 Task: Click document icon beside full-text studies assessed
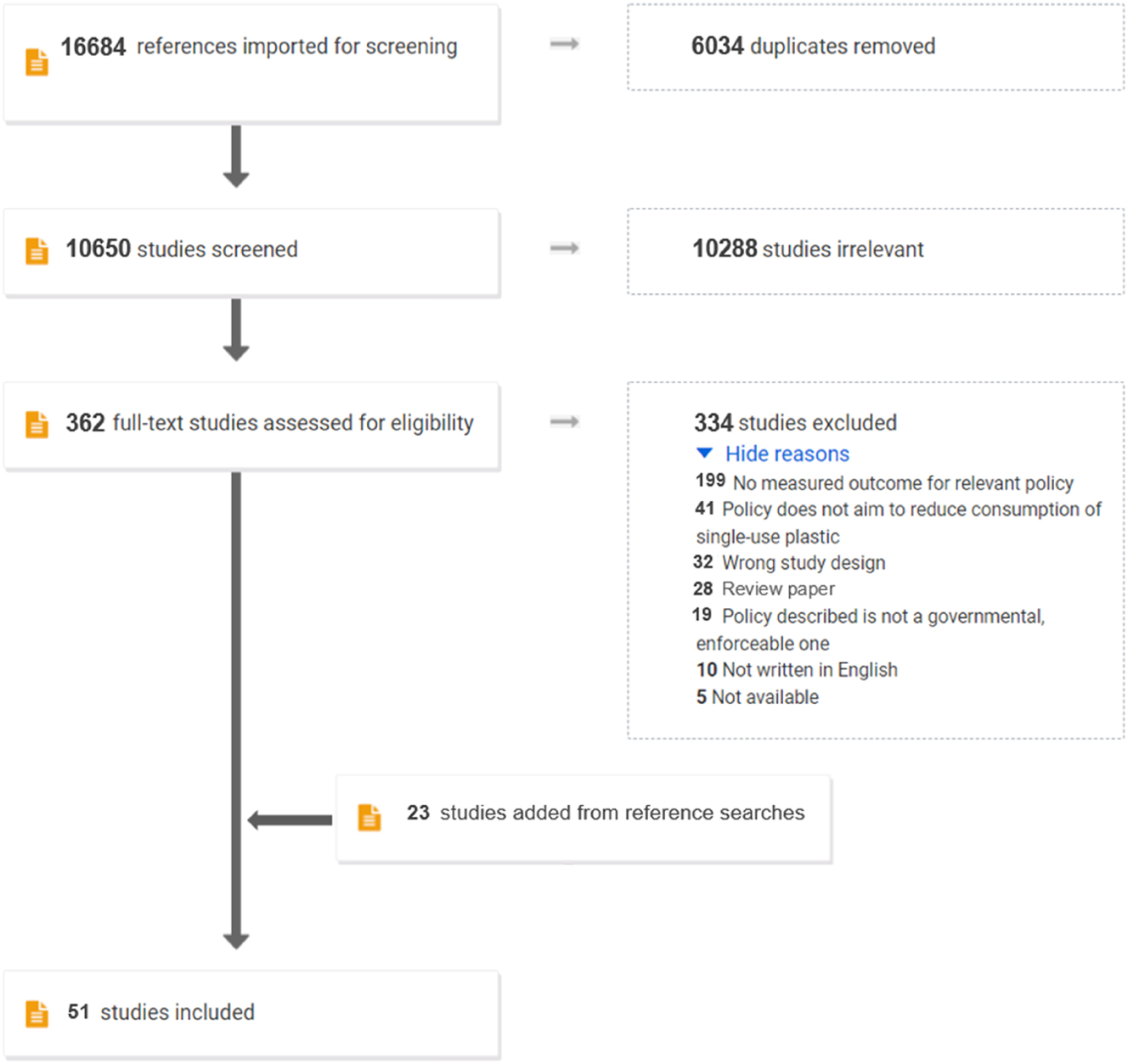(x=37, y=424)
